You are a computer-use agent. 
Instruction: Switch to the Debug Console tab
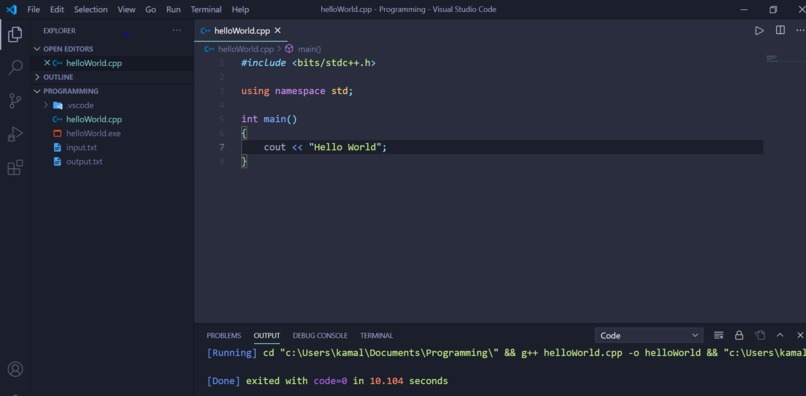point(320,335)
